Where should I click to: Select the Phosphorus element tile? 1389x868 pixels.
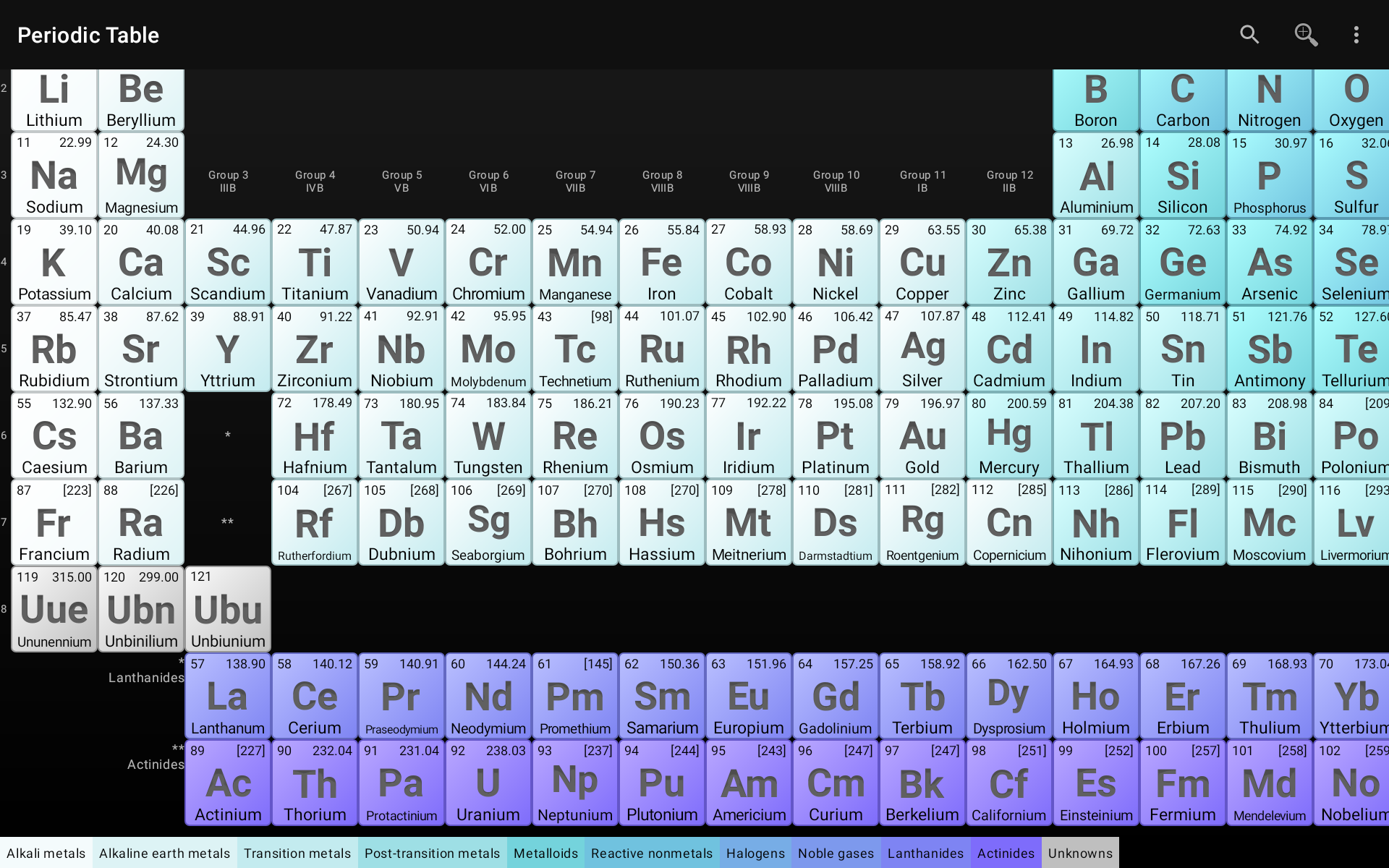pos(1270,175)
